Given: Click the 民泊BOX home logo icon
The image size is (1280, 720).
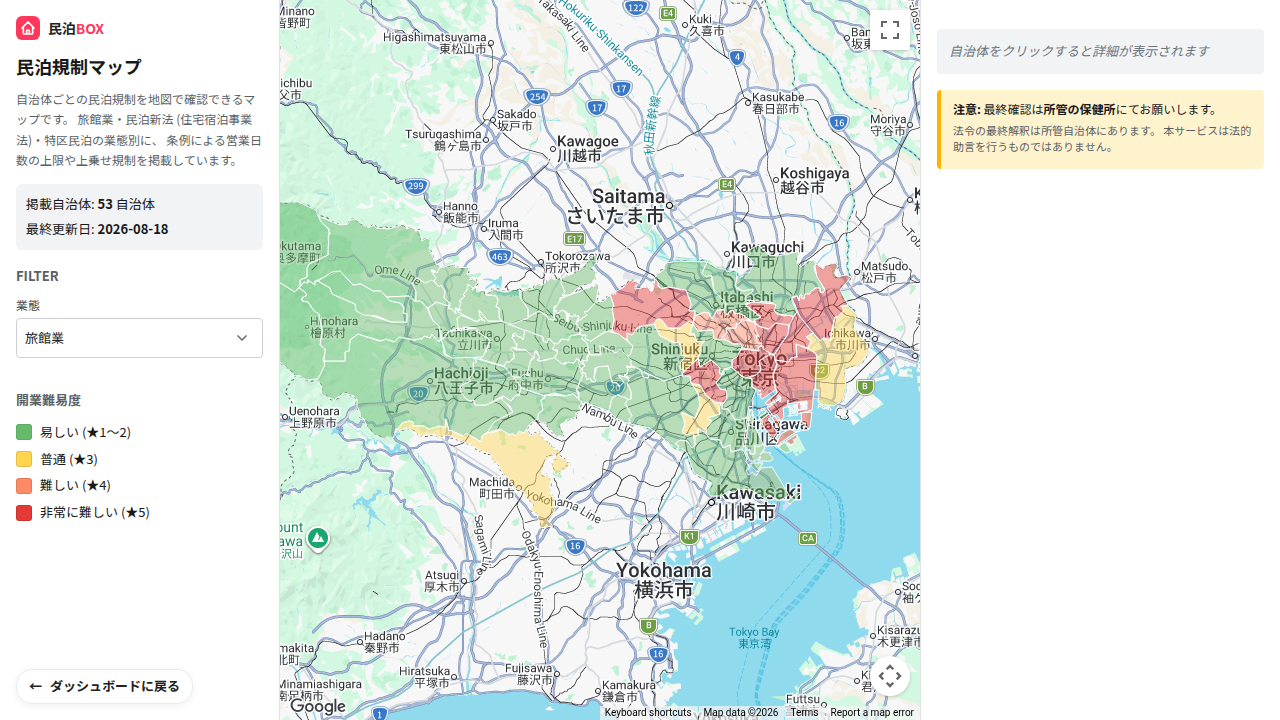Looking at the screenshot, I should [28, 28].
